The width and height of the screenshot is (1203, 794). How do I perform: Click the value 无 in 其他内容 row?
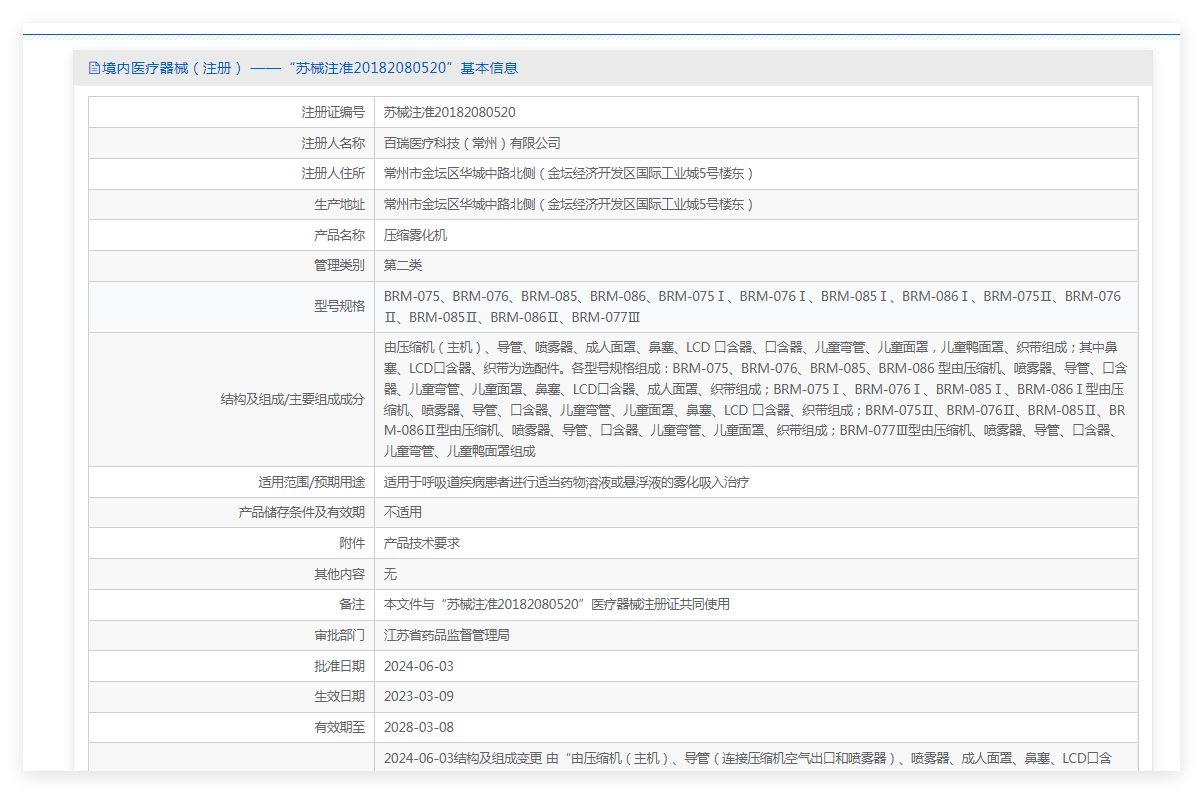390,574
